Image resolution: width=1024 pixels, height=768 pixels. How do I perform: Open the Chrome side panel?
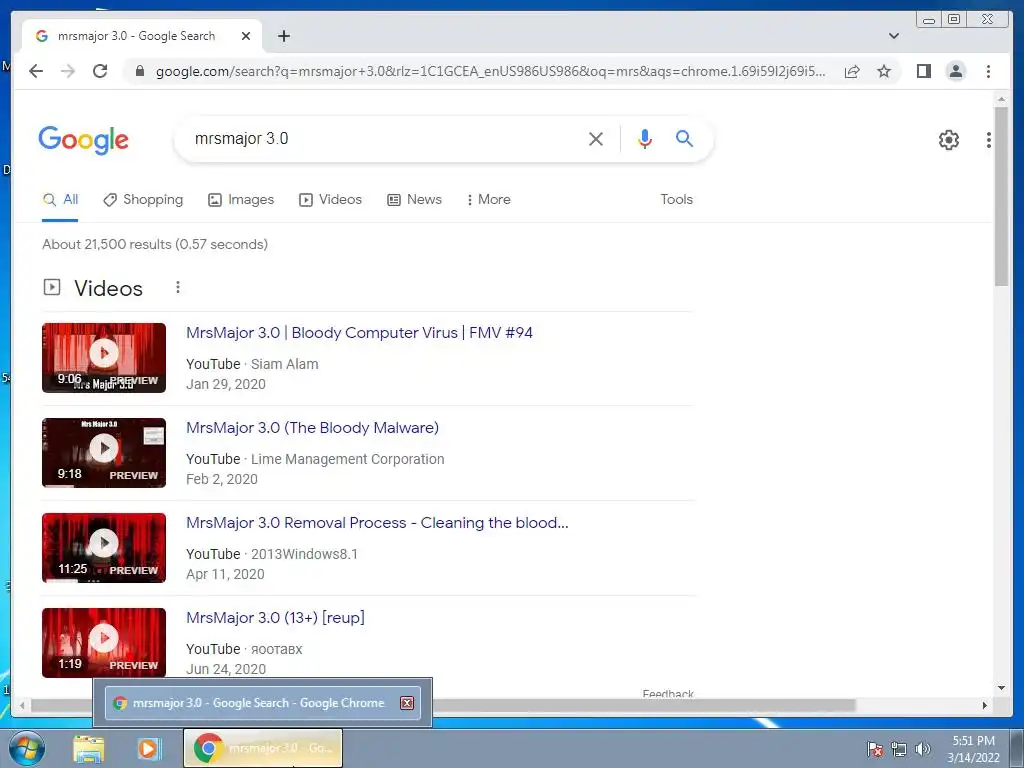point(923,71)
